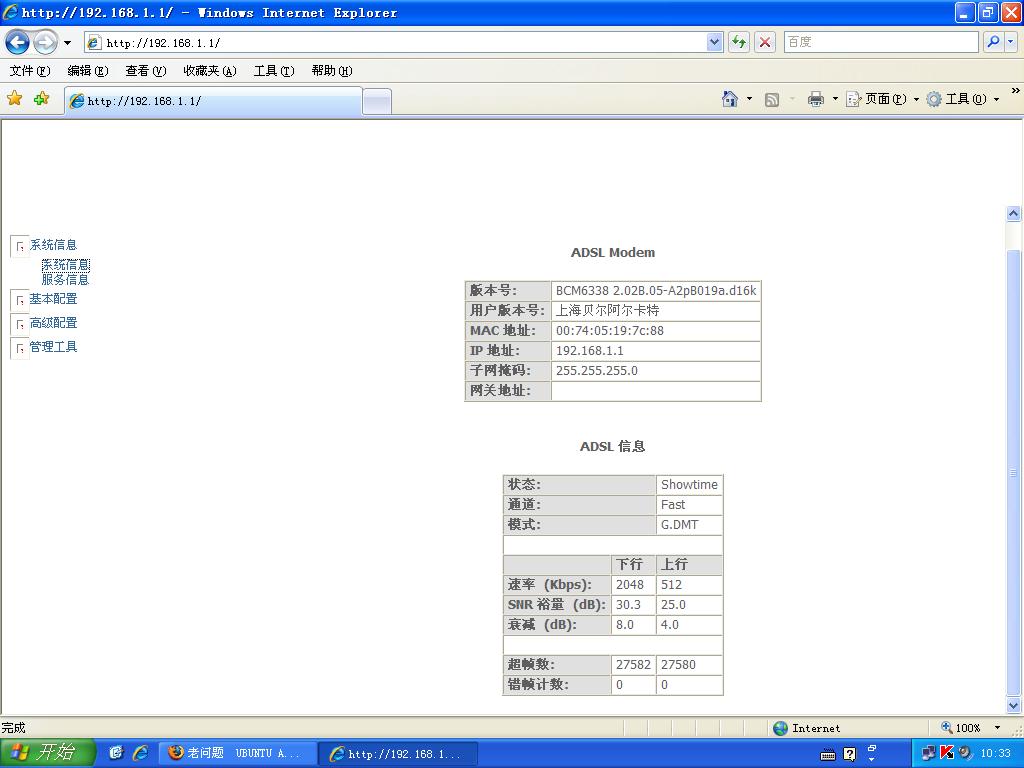The width and height of the screenshot is (1024, 768).
Task: Click the subnet mask value 255.255.255.0
Action: pos(596,370)
